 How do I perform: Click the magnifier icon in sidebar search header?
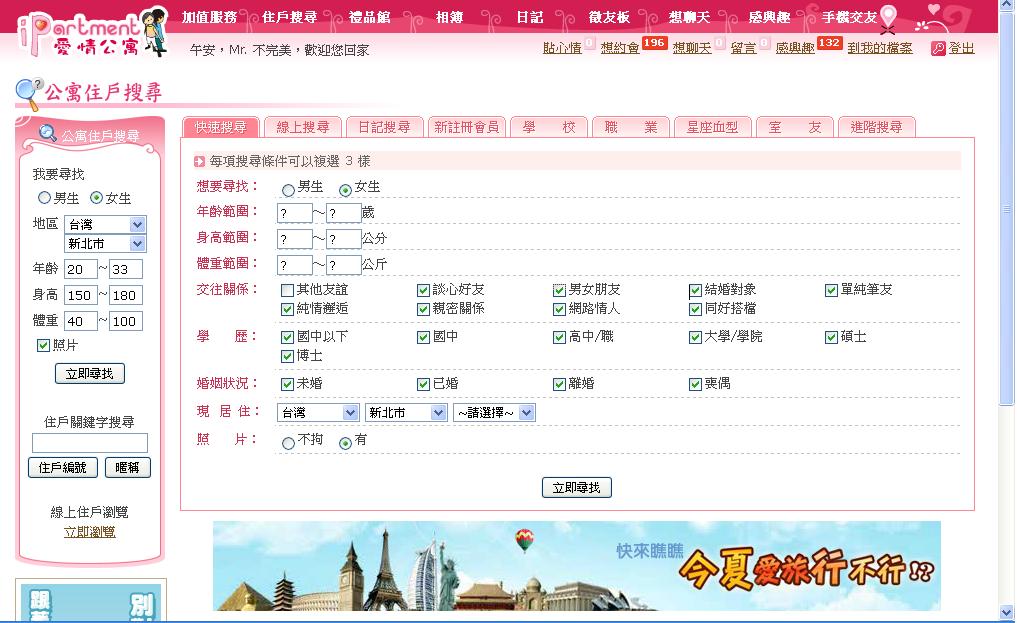[x=47, y=135]
